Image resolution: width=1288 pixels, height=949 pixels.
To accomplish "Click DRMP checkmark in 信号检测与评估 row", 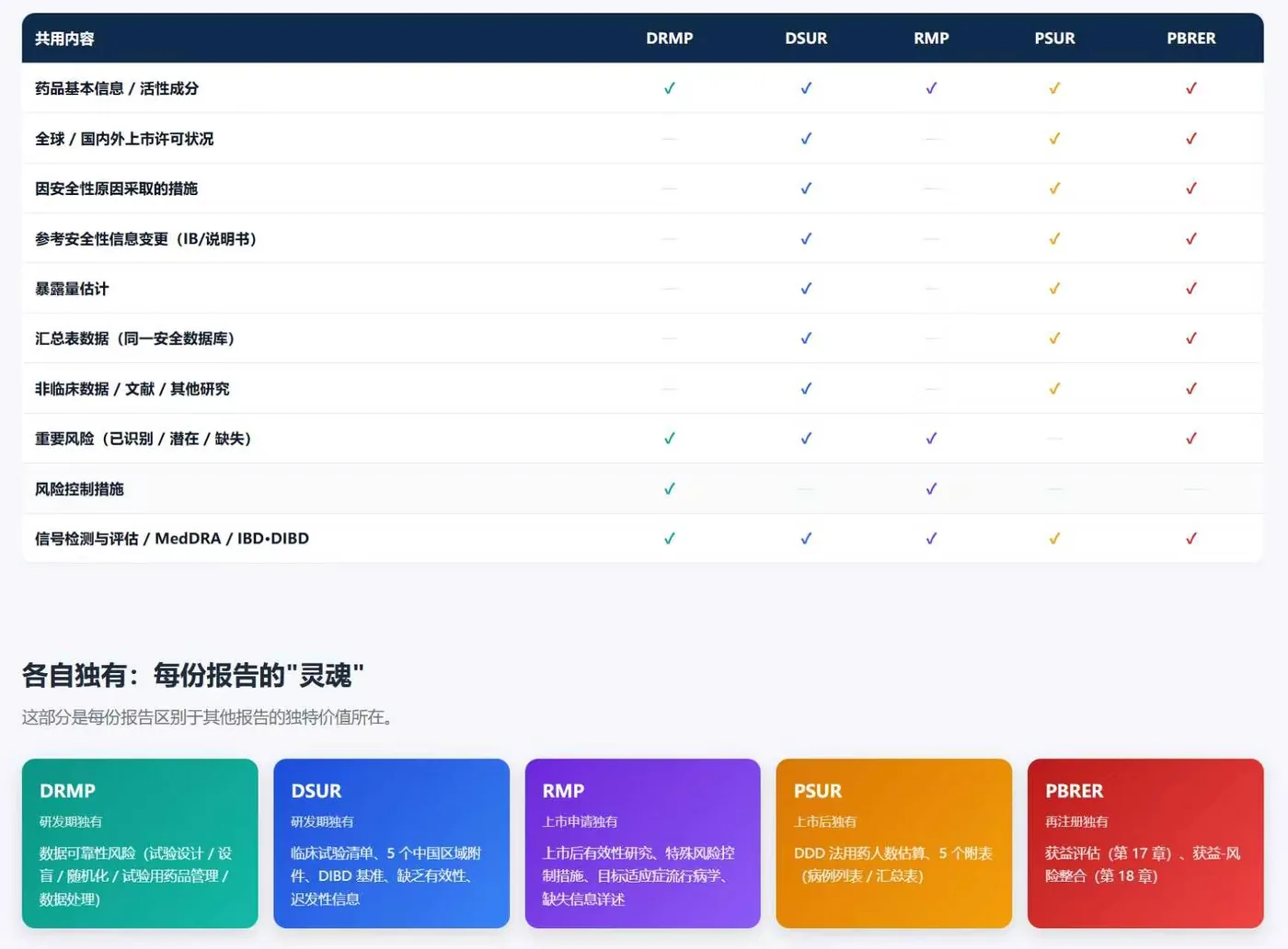I will point(670,539).
